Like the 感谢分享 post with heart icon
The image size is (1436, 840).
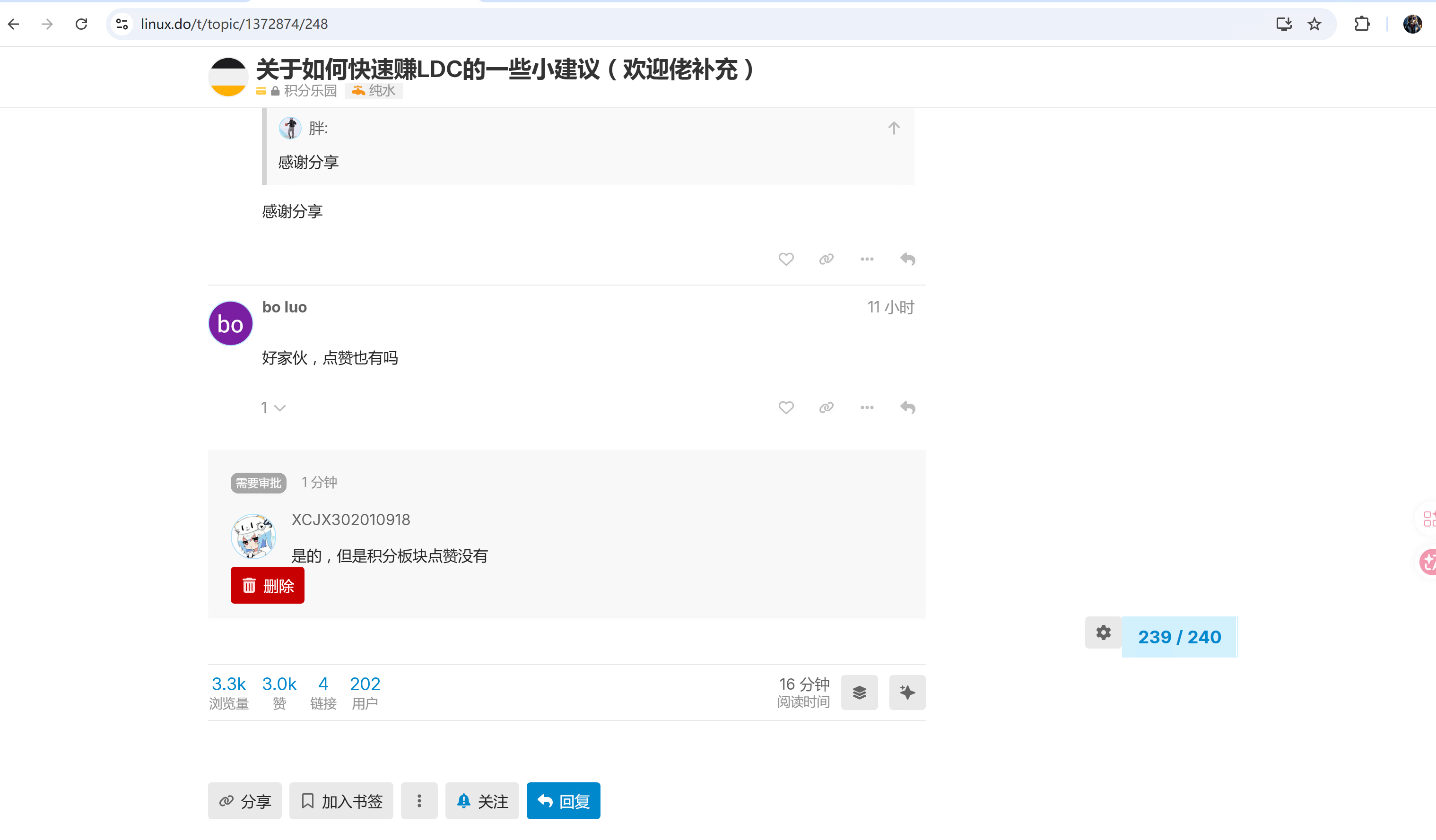(x=786, y=260)
